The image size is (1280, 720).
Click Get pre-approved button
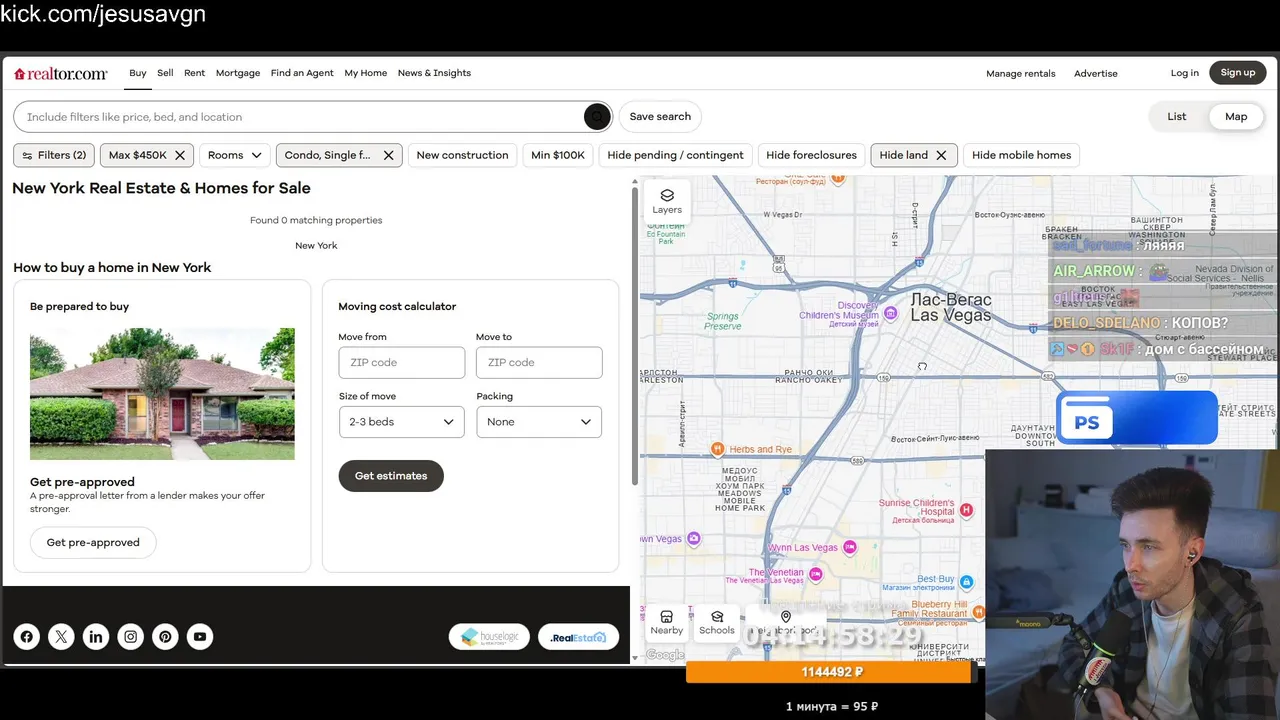[x=93, y=543]
